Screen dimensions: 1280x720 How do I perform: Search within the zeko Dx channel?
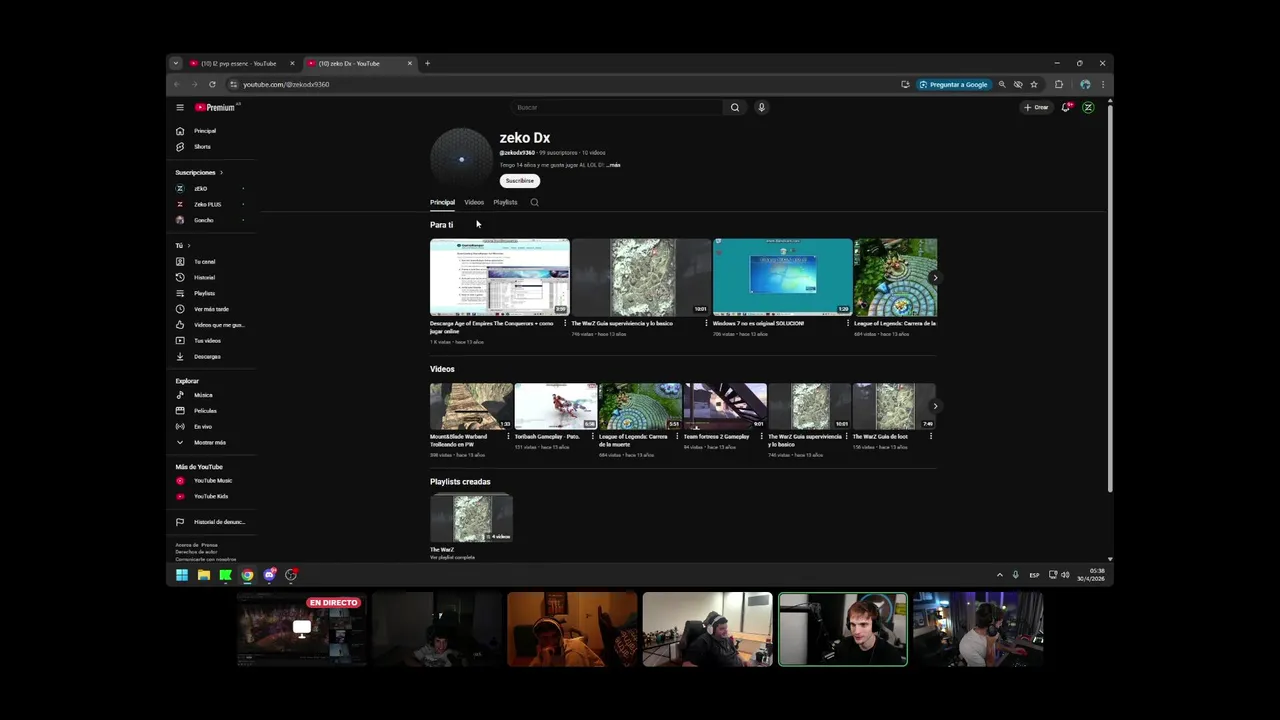click(534, 202)
